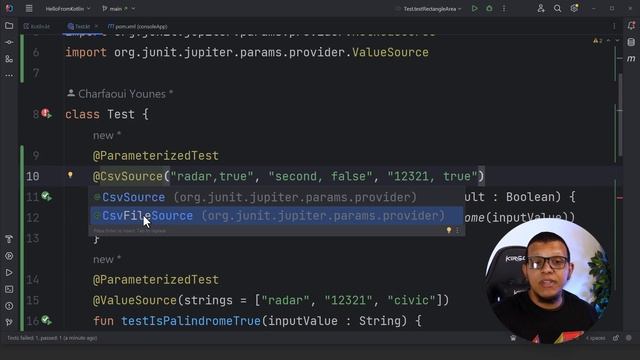This screenshot has width=640, height=360.
Task: Click the IntelliJ IDEA logo icon
Action: point(9,8)
